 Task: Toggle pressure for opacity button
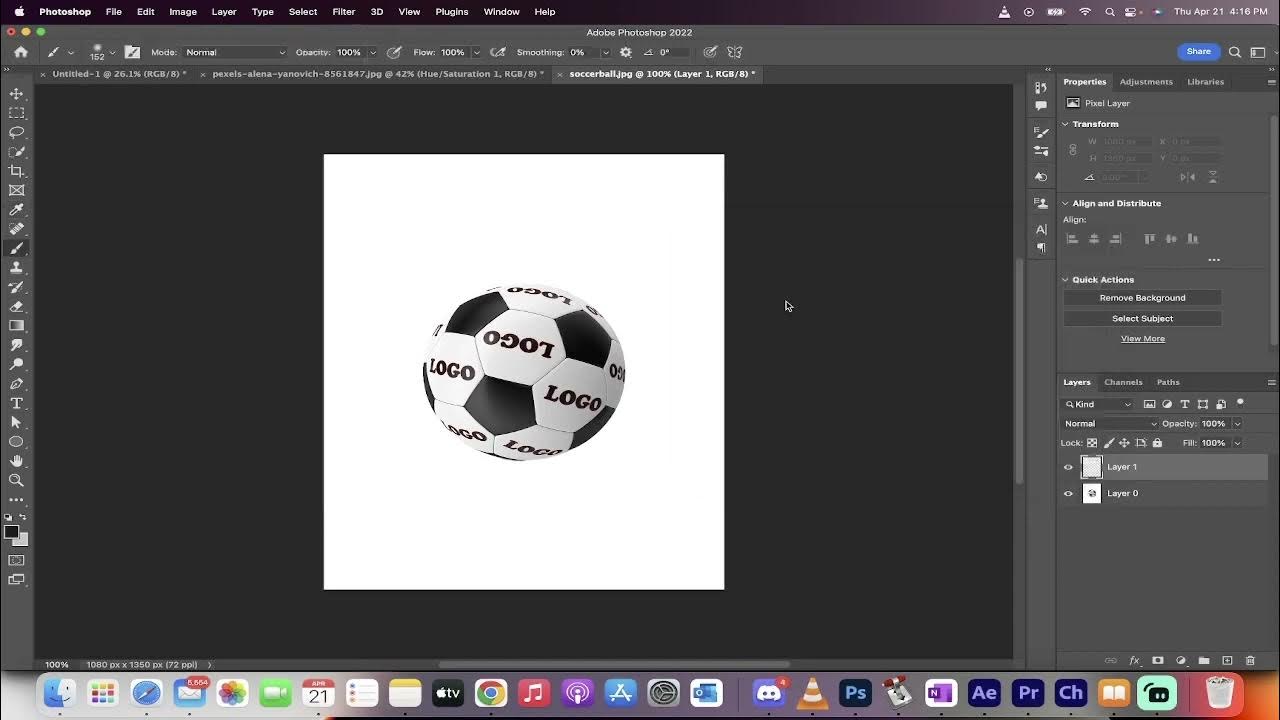tap(394, 52)
